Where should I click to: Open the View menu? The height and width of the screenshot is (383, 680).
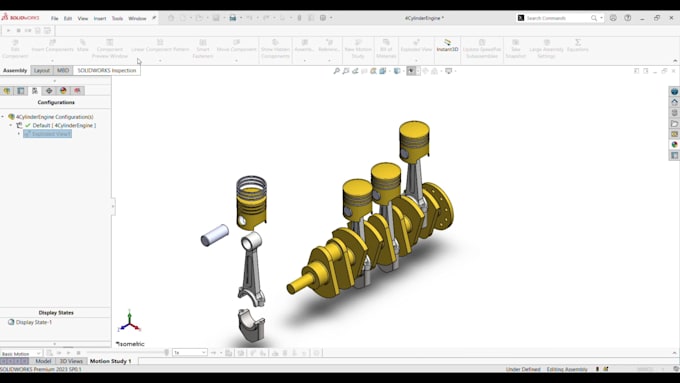pyautogui.click(x=82, y=18)
